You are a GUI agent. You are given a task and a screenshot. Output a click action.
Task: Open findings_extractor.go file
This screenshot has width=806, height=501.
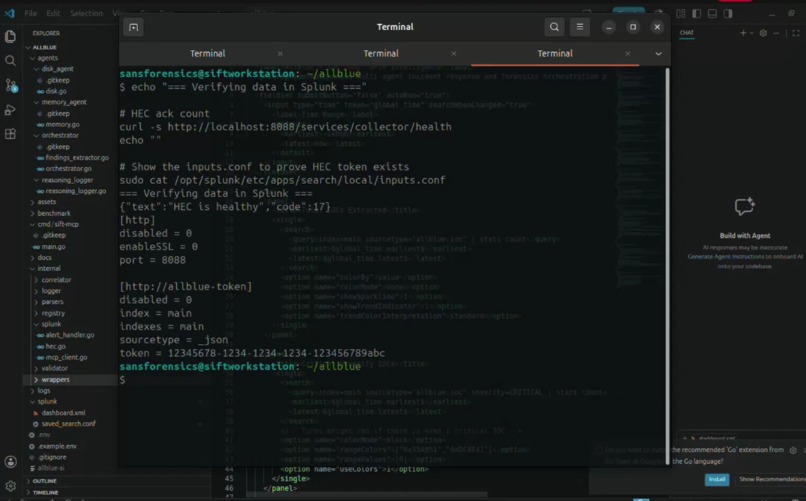[x=77, y=158]
